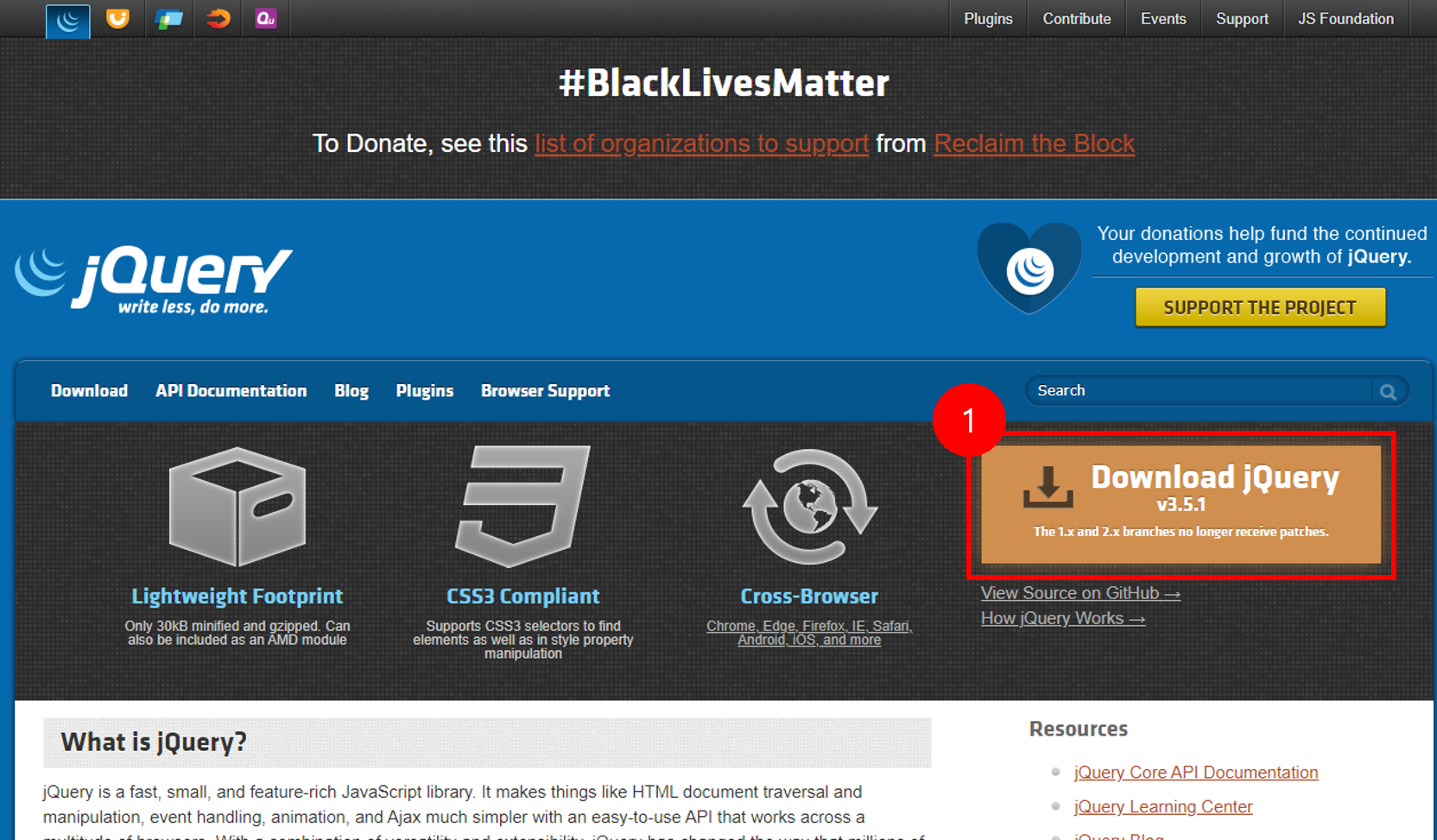Click the jQuery logo
Screen dimensions: 1437x840
coord(154,280)
